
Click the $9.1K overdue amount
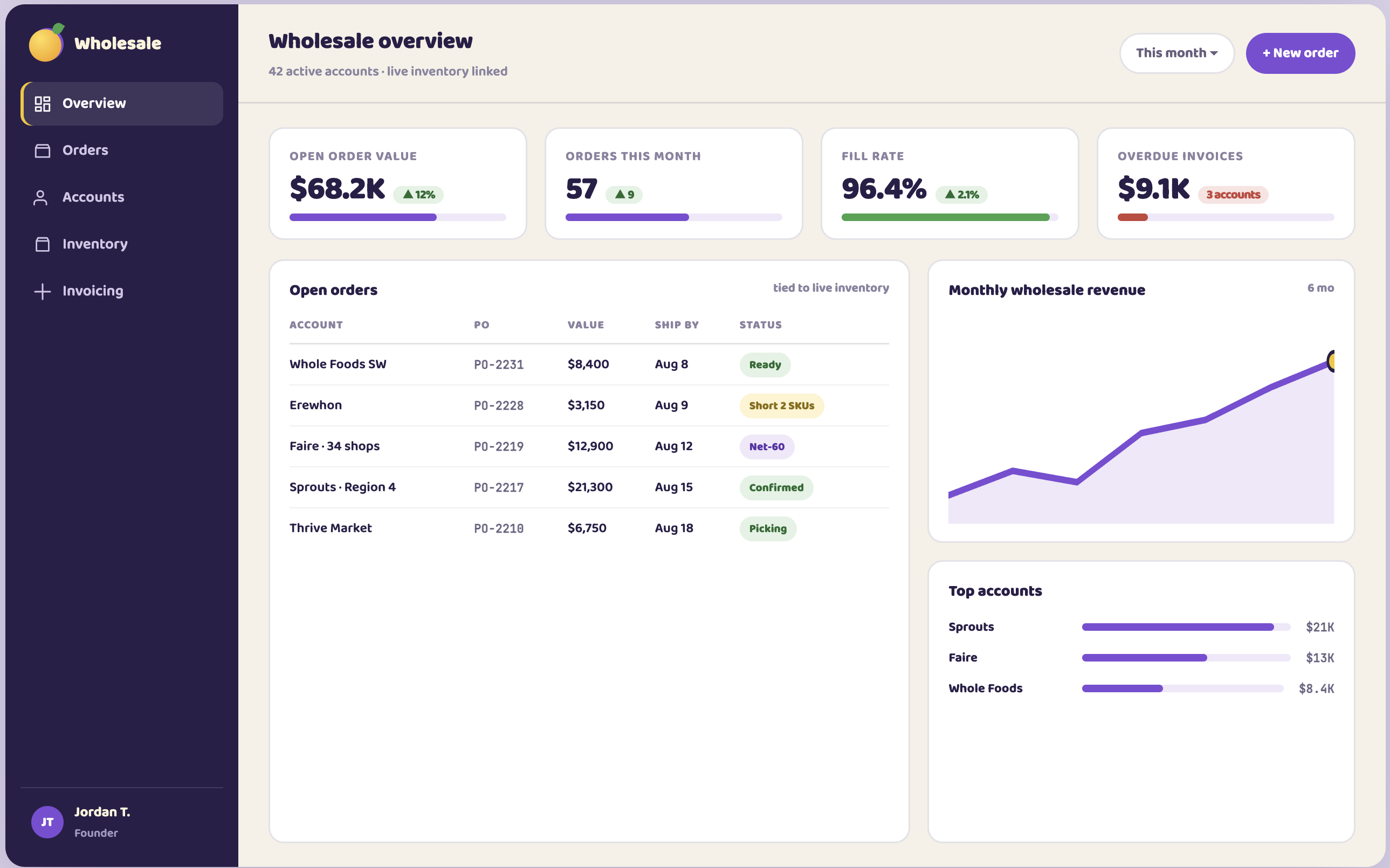[1153, 188]
